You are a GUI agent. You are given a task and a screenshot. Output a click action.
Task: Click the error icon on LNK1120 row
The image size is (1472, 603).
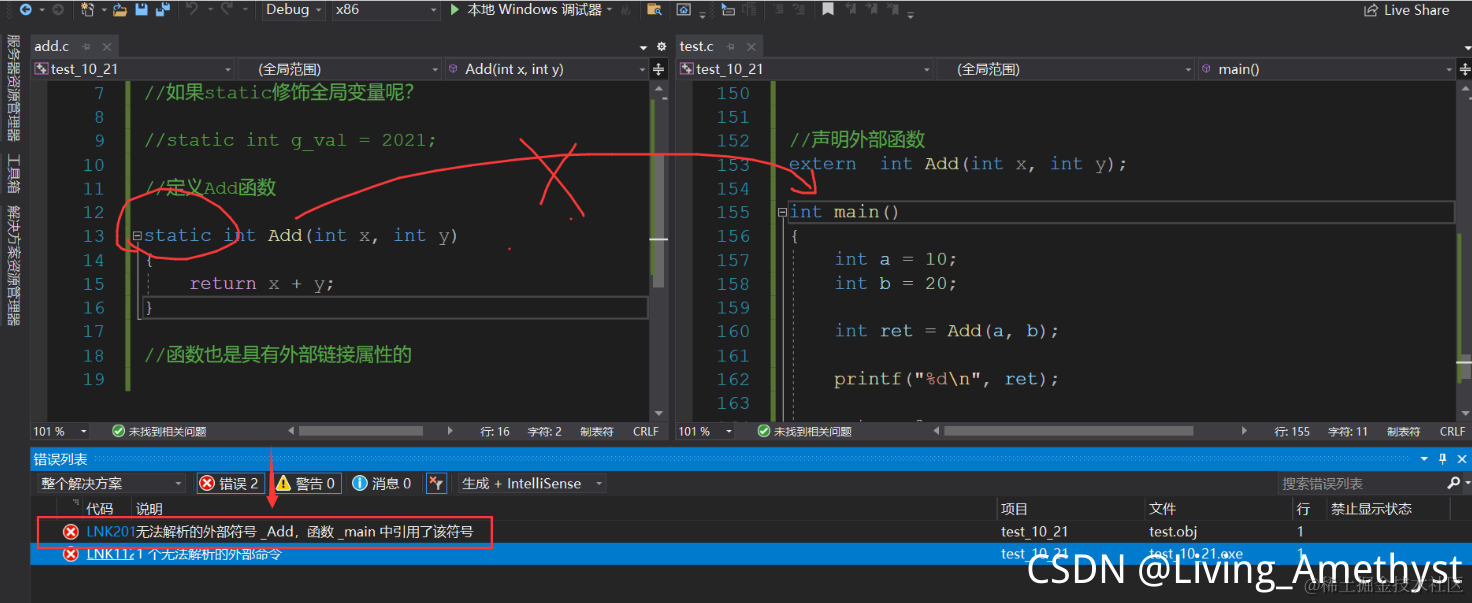(x=71, y=554)
